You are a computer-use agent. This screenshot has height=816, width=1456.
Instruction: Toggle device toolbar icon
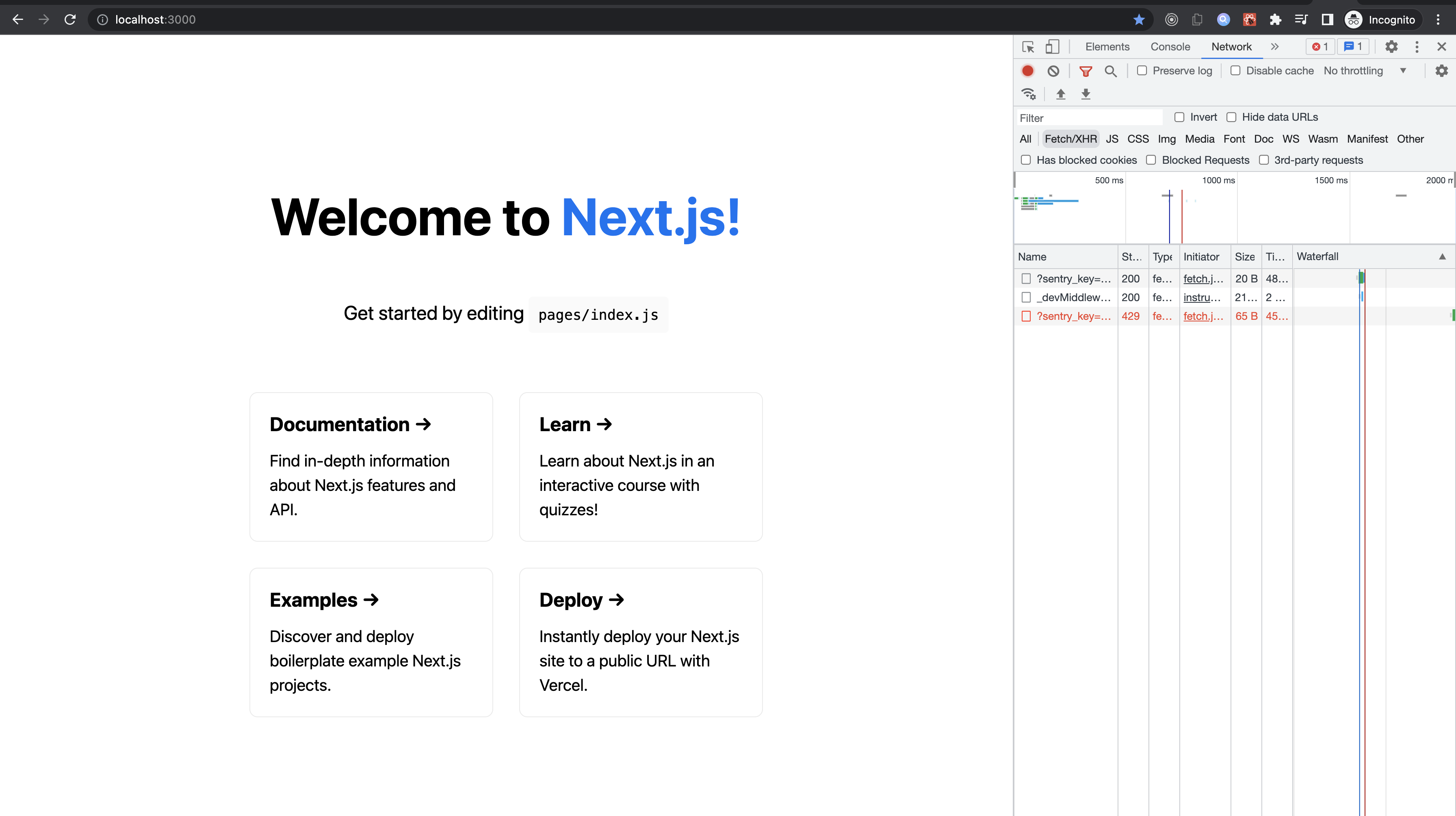tap(1052, 47)
